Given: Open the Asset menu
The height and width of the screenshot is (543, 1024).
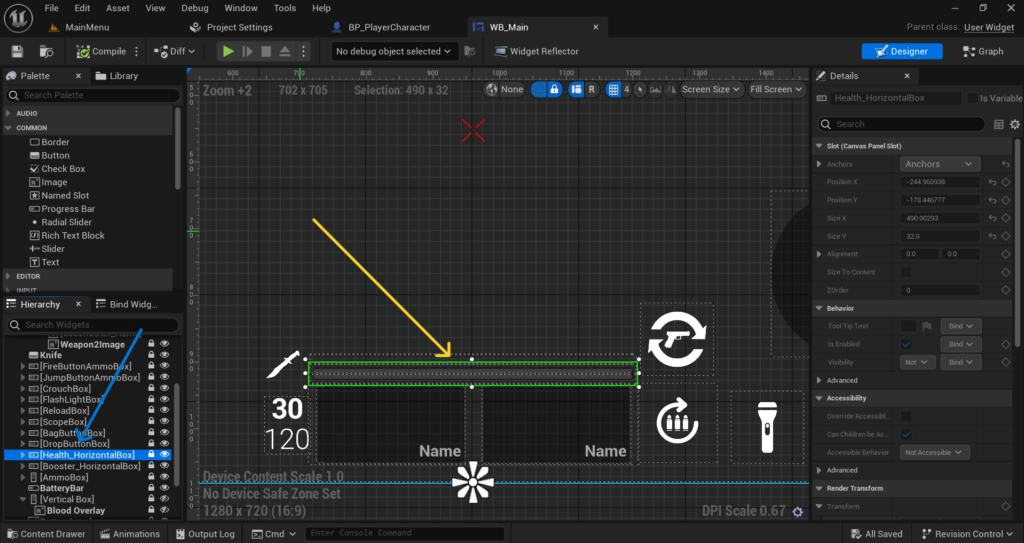Looking at the screenshot, I should (118, 8).
